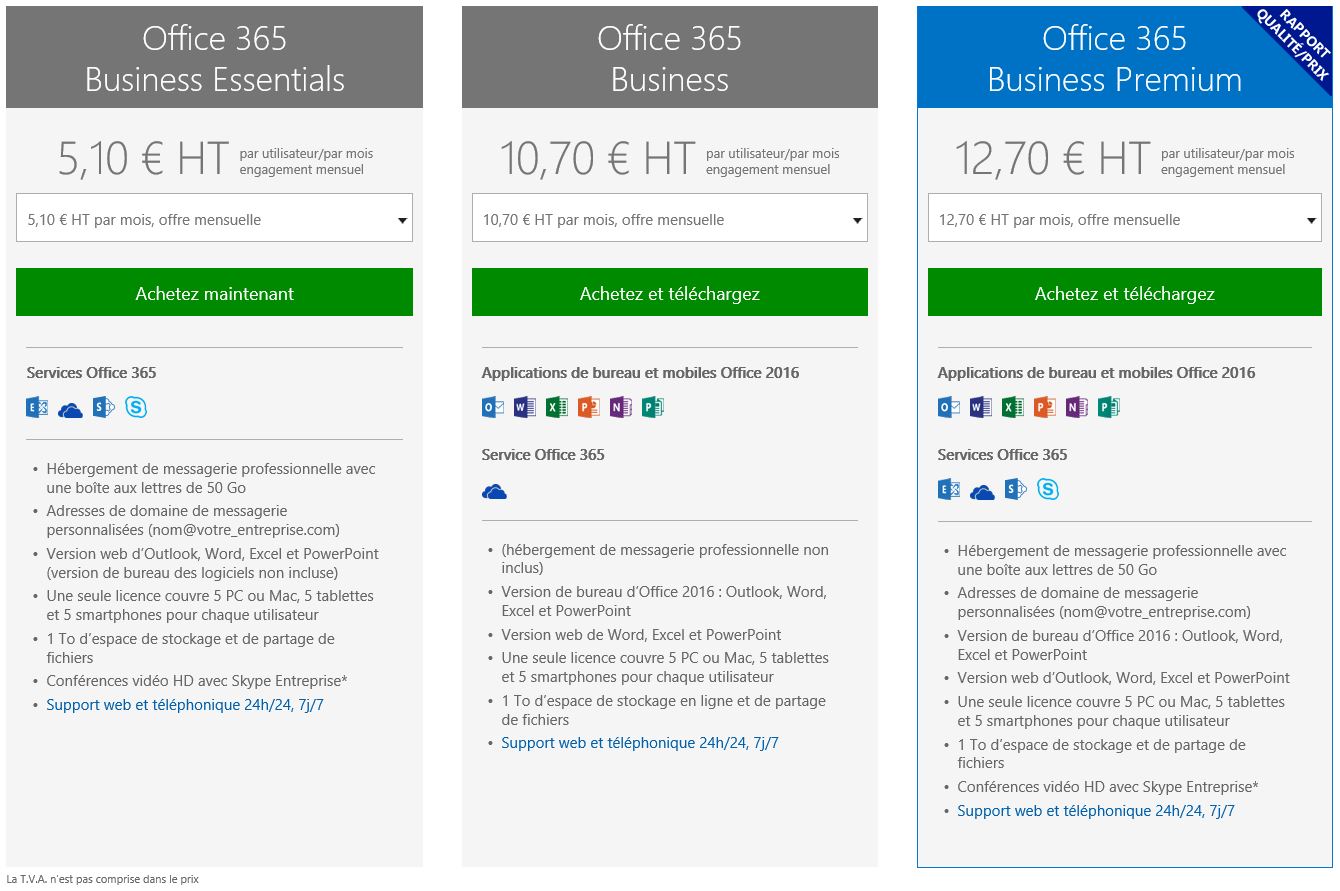Viewport: 1340px width, 891px height.
Task: Open Support web et téléphonique link in Business Premium
Action: (1096, 811)
